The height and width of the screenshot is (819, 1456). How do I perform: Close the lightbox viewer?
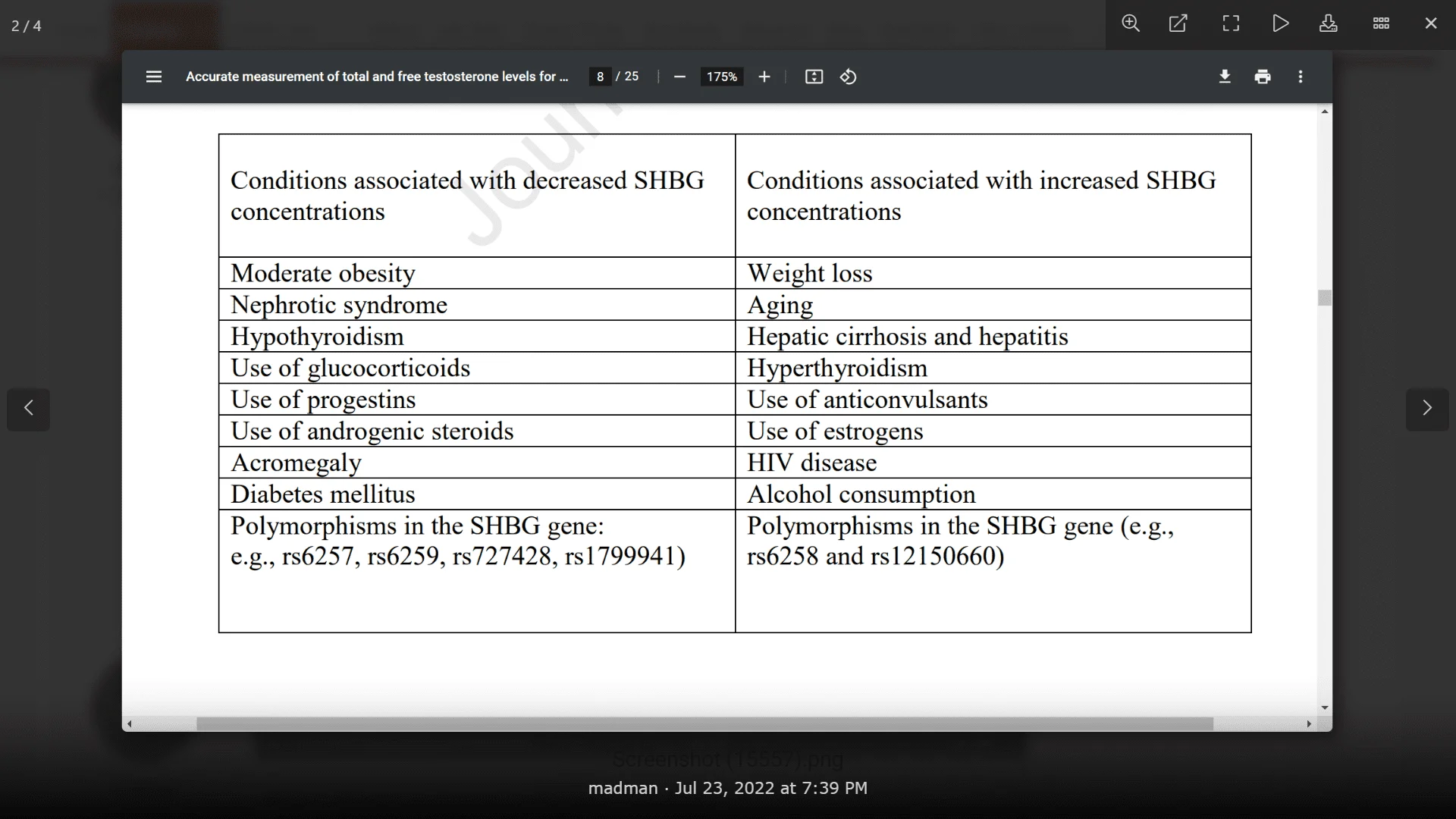click(1431, 24)
